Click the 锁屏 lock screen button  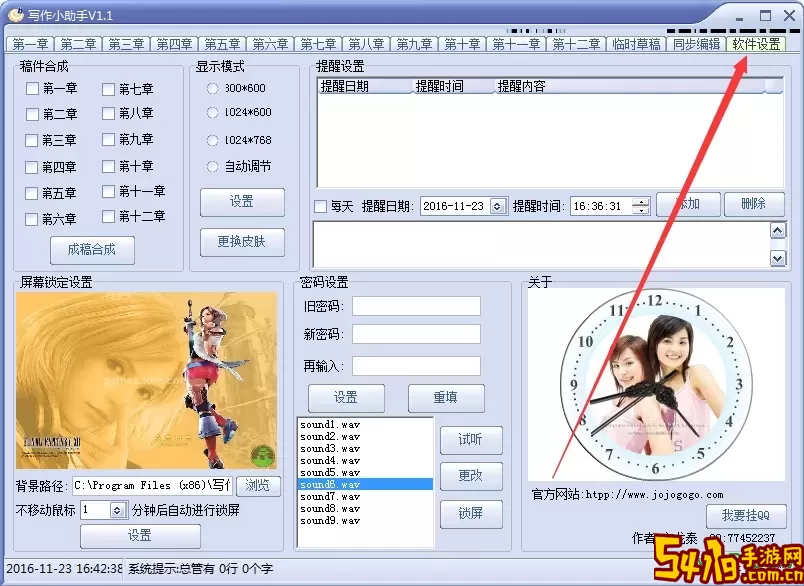coord(471,514)
